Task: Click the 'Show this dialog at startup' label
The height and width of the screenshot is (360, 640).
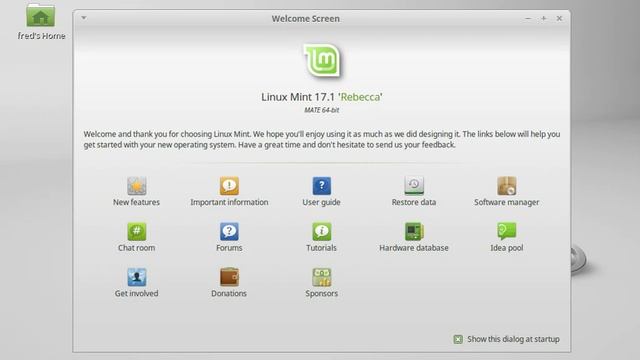Action: click(513, 339)
